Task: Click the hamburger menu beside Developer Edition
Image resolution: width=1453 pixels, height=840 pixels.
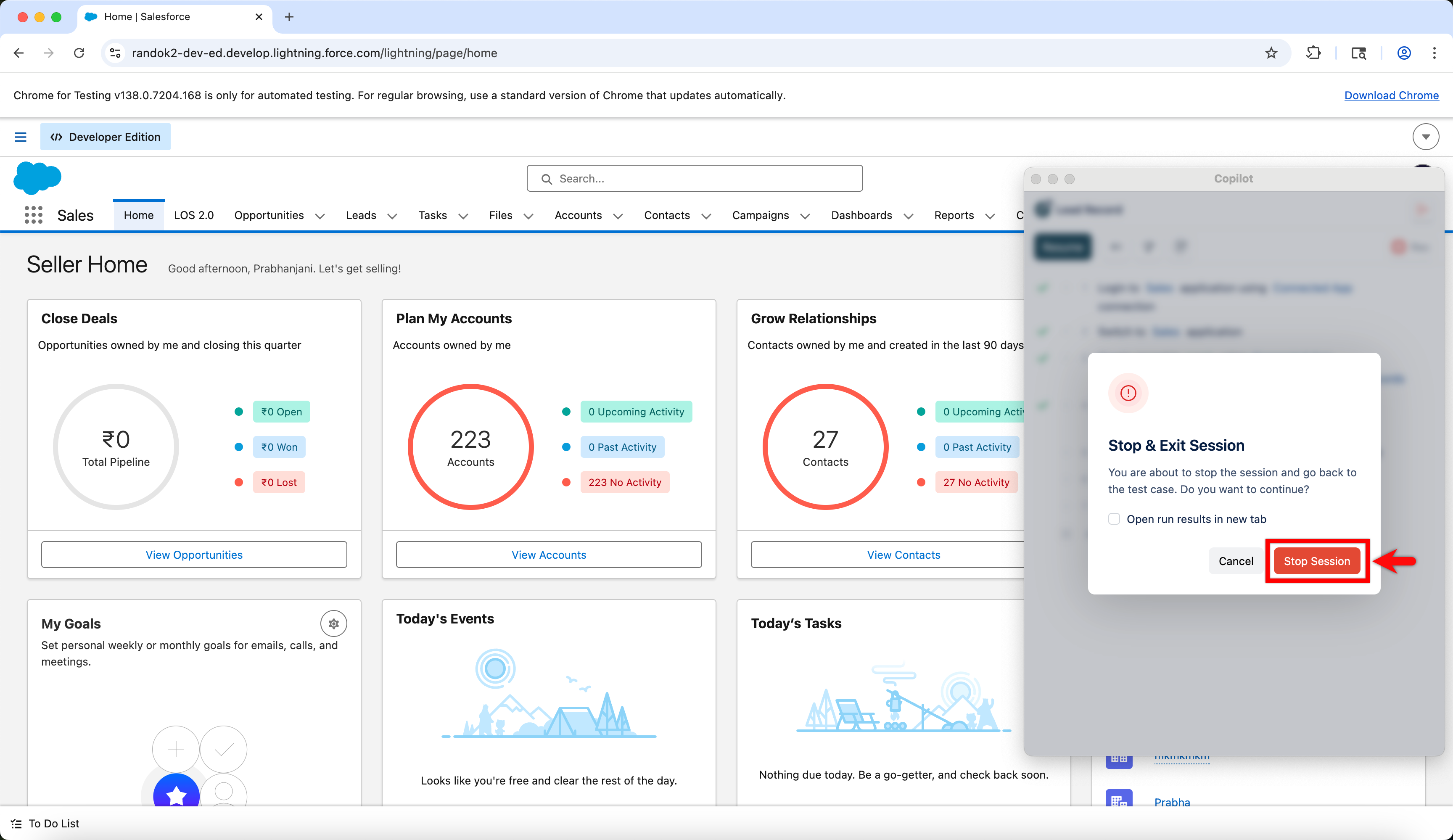Action: click(x=20, y=137)
